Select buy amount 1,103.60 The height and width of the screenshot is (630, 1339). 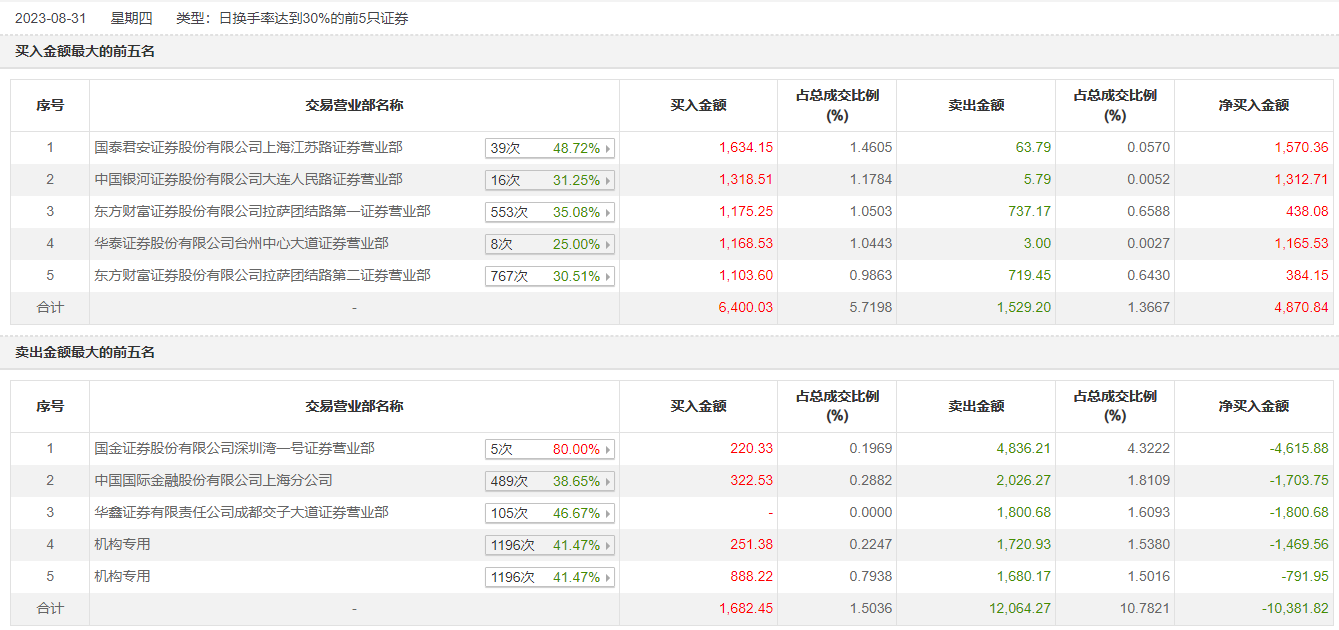pos(746,276)
